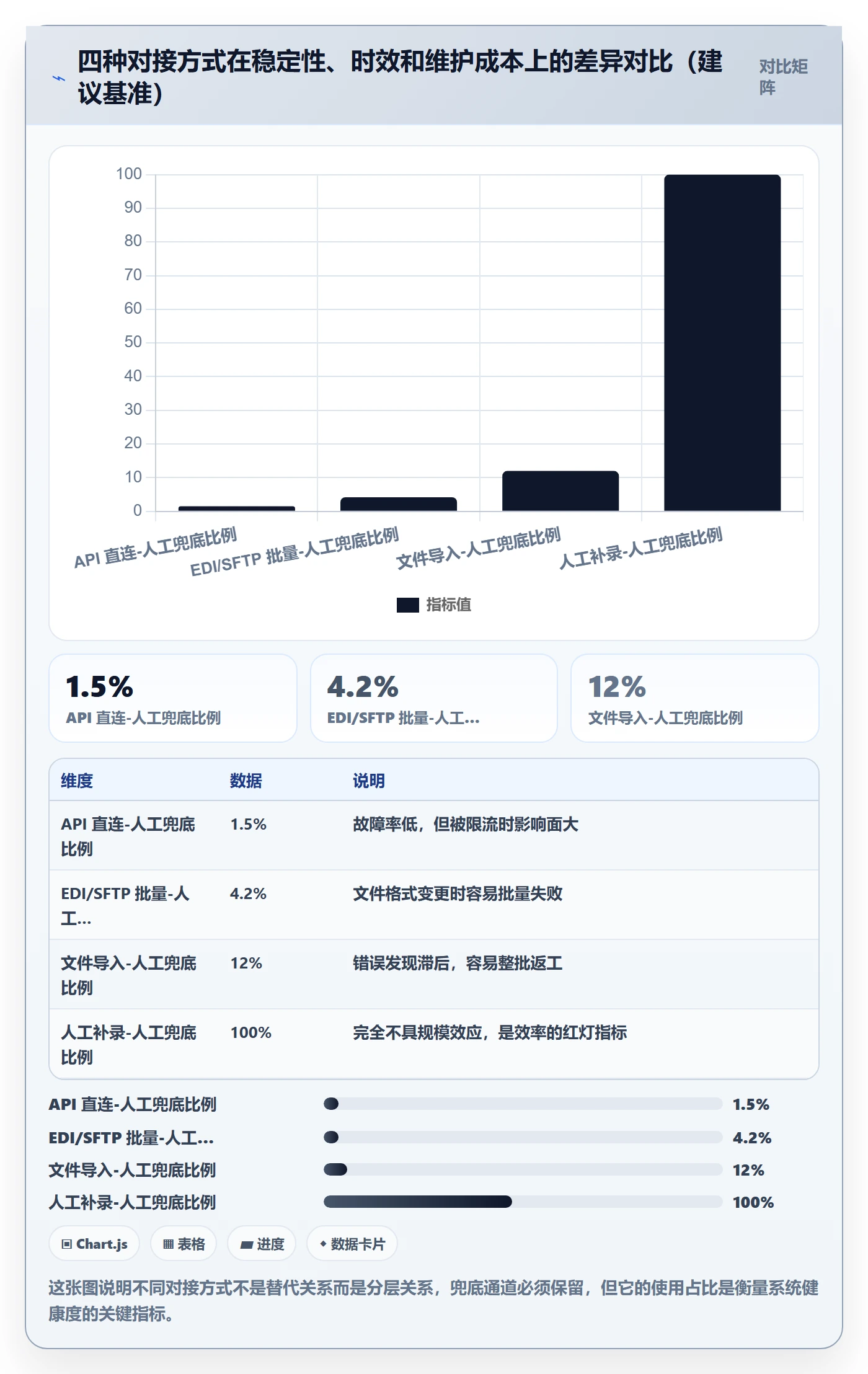Screen dimensions: 868x1374
Task: Click the lightning bolt icon beside the title
Action: pos(59,79)
